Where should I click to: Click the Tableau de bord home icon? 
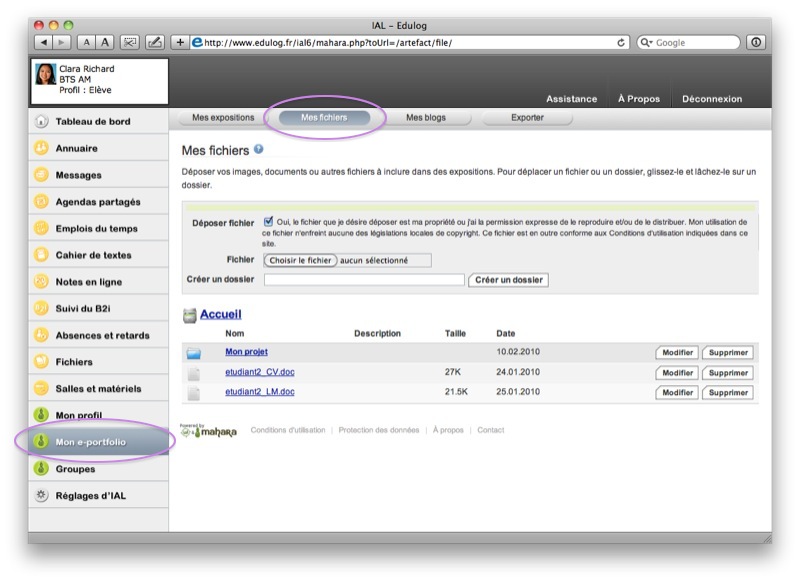(41, 122)
